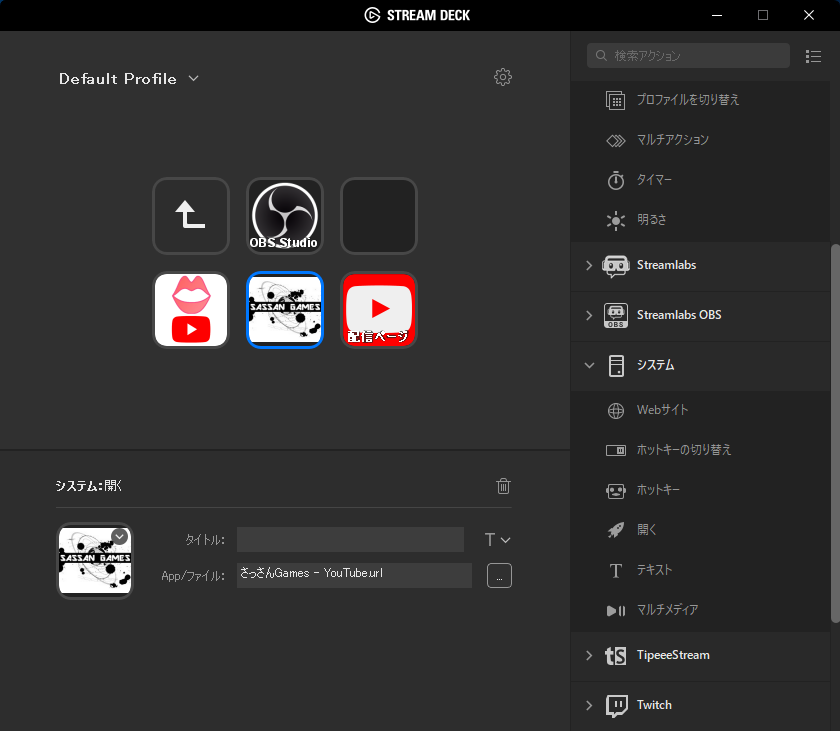Image resolution: width=840 pixels, height=731 pixels.
Task: Select the マルチアクション action icon
Action: click(x=617, y=140)
